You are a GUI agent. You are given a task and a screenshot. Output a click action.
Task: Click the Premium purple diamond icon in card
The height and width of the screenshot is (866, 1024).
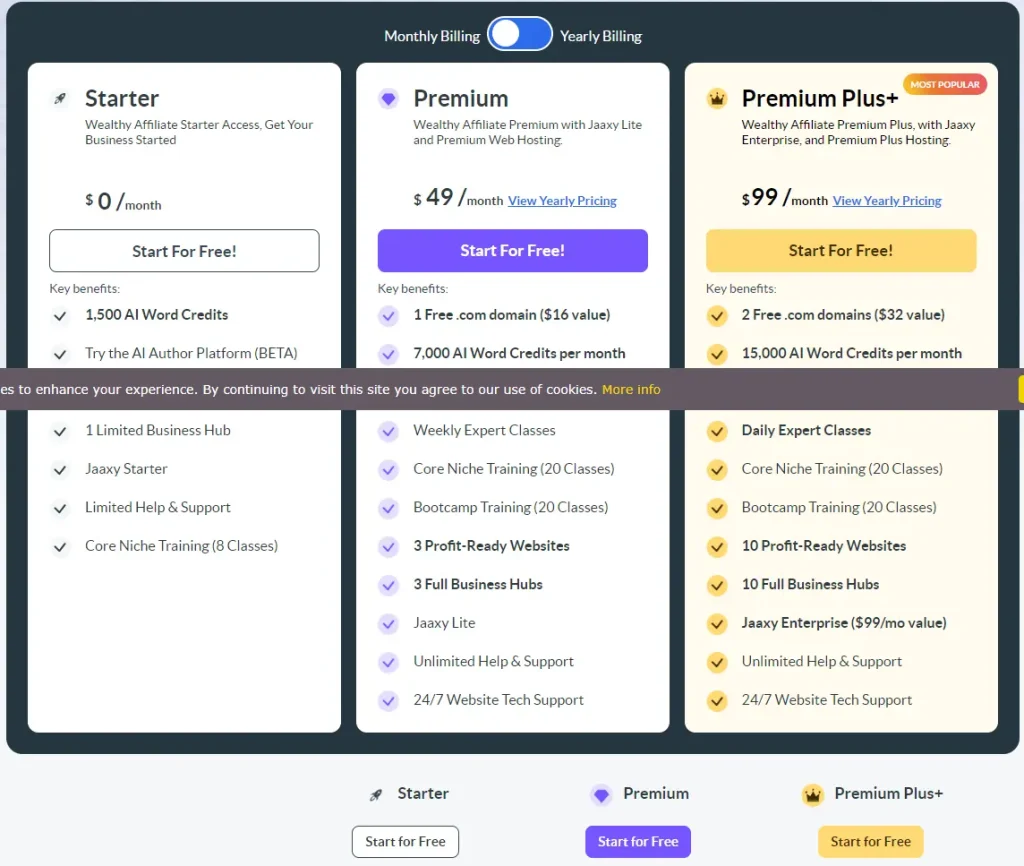click(388, 98)
